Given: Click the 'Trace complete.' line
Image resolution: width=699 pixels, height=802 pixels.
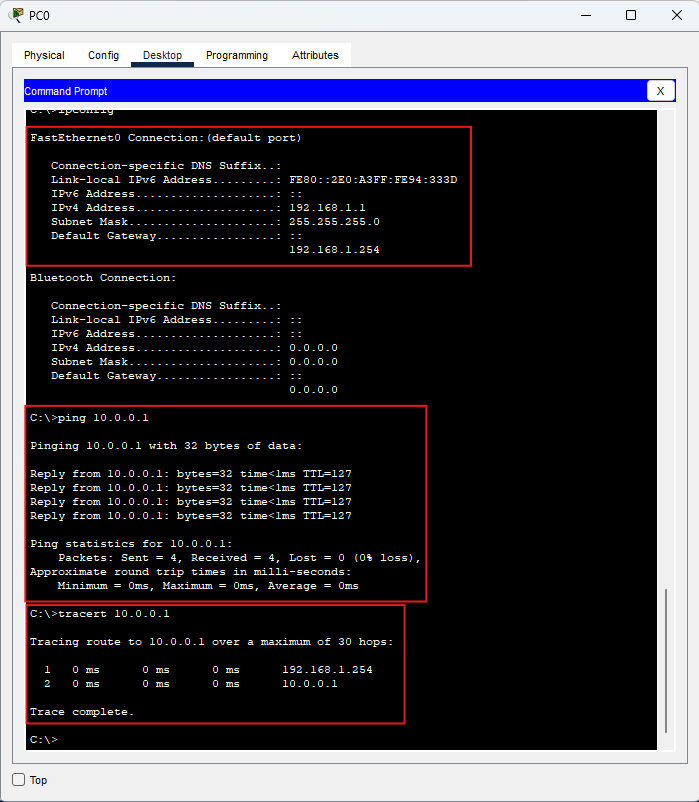Looking at the screenshot, I should (x=82, y=712).
